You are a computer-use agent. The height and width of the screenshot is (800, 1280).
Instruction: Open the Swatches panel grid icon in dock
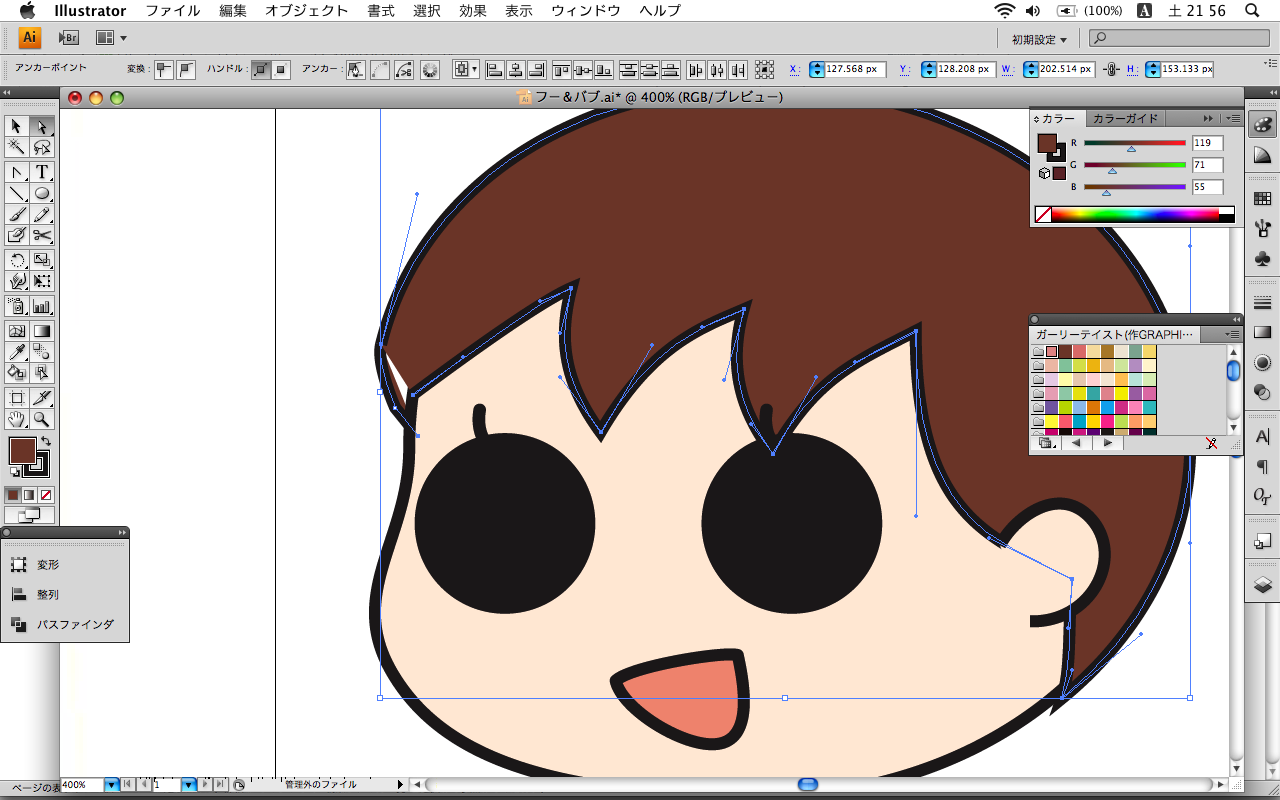pos(1262,199)
